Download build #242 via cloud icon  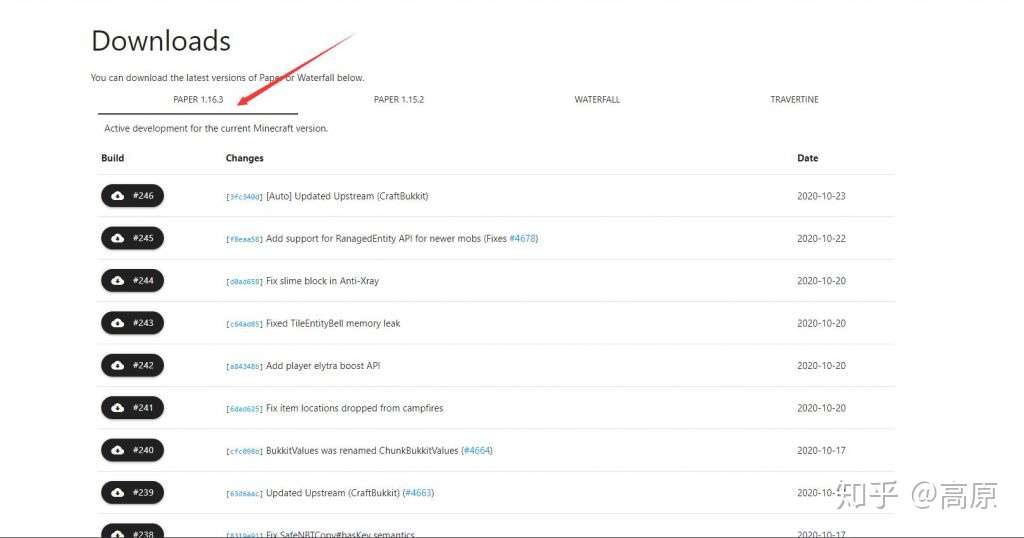pyautogui.click(x=118, y=366)
